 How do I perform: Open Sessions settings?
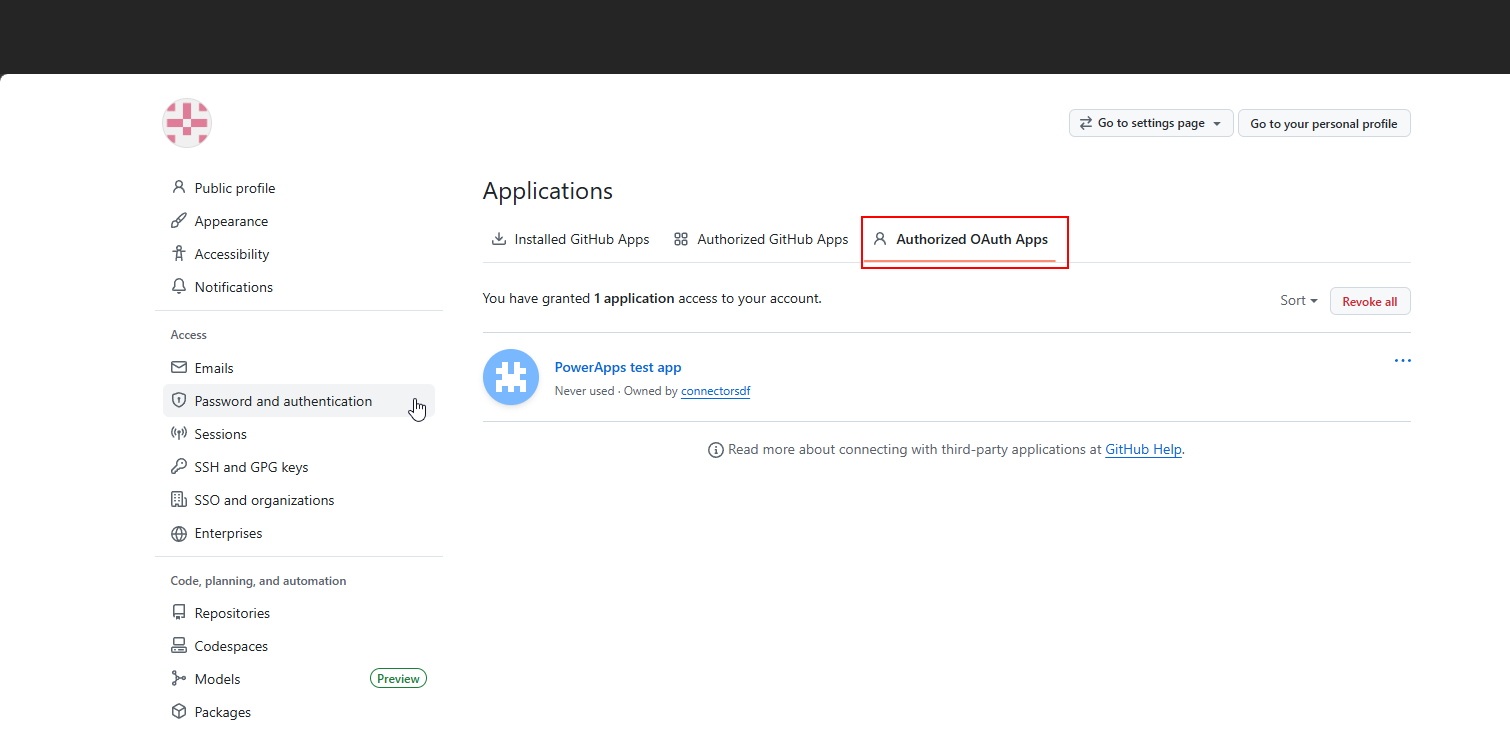[299, 434]
